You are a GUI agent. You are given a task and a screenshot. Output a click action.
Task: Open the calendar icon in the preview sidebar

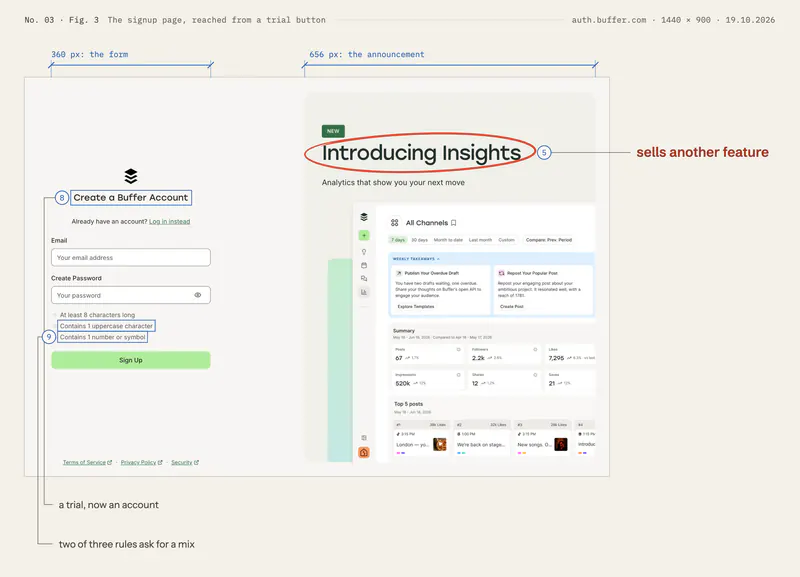tap(364, 265)
